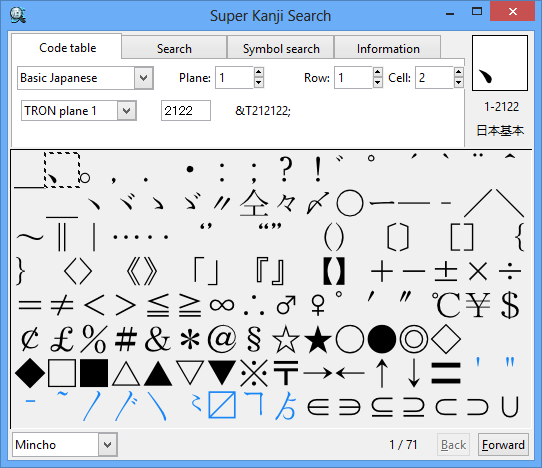Select the dollar sign symbol

point(510,305)
